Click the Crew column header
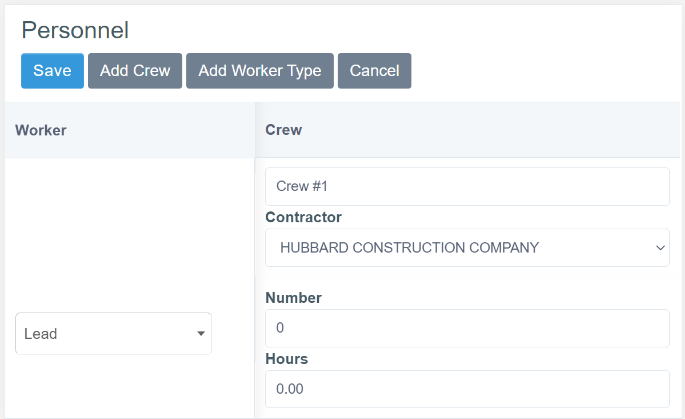This screenshot has width=685, height=419. [283, 130]
